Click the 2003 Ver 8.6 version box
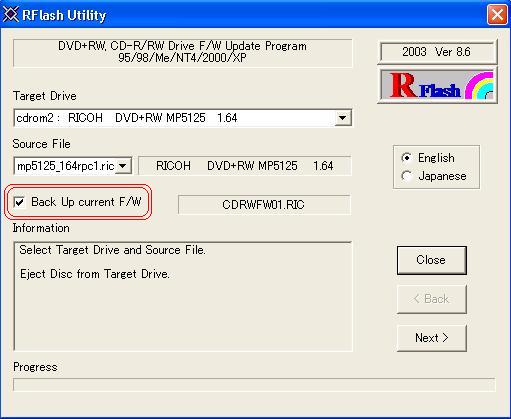 pyautogui.click(x=437, y=52)
